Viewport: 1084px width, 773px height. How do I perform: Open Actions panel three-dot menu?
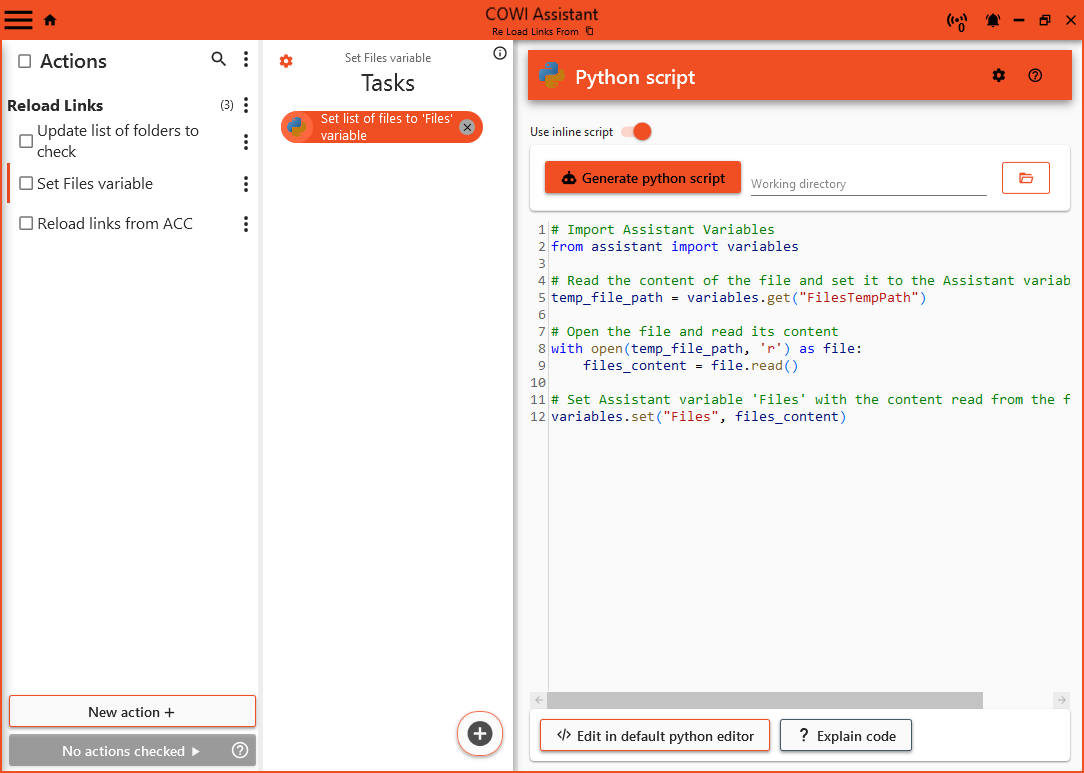pos(246,60)
